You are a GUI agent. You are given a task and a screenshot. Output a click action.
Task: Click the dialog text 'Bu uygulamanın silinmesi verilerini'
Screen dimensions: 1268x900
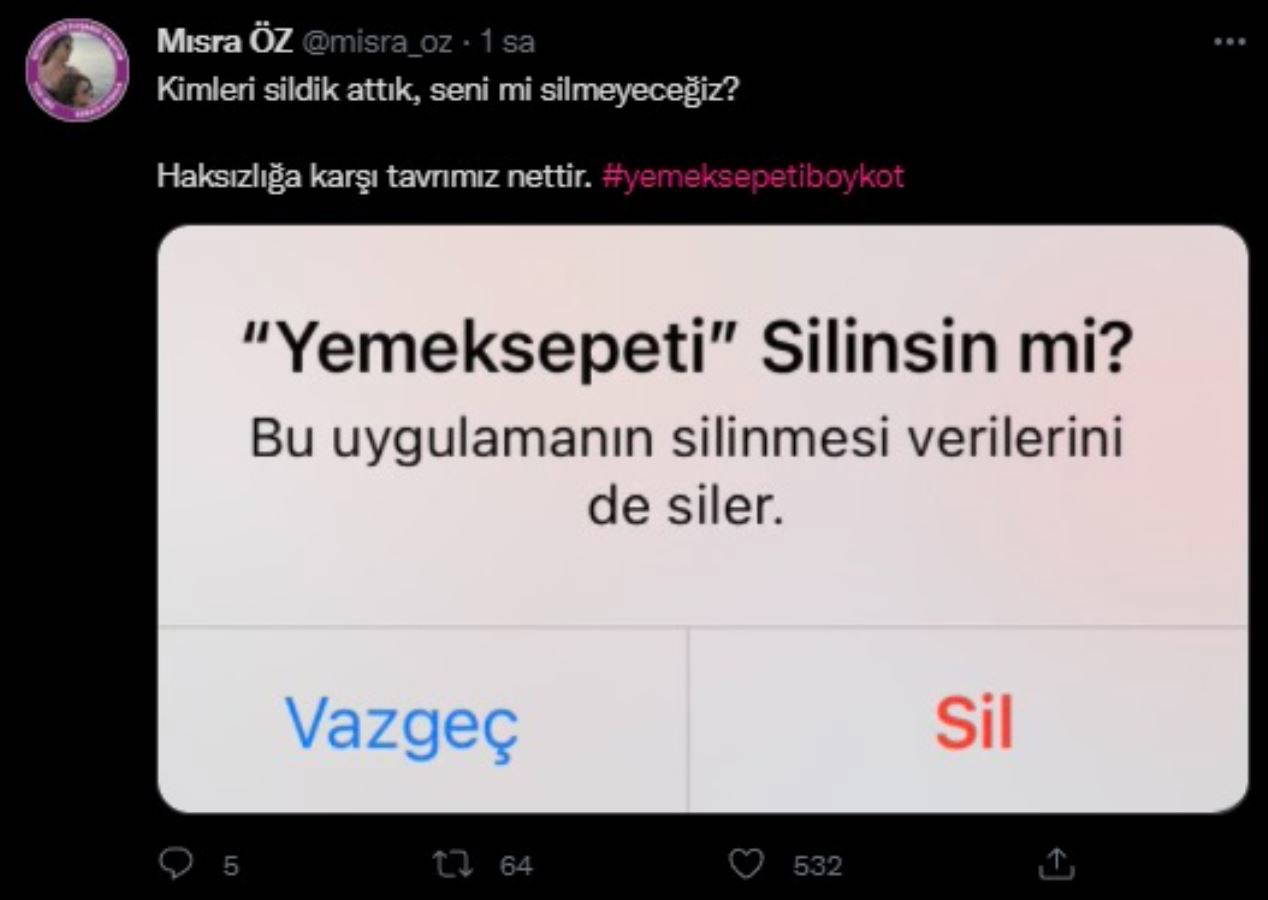(x=686, y=443)
